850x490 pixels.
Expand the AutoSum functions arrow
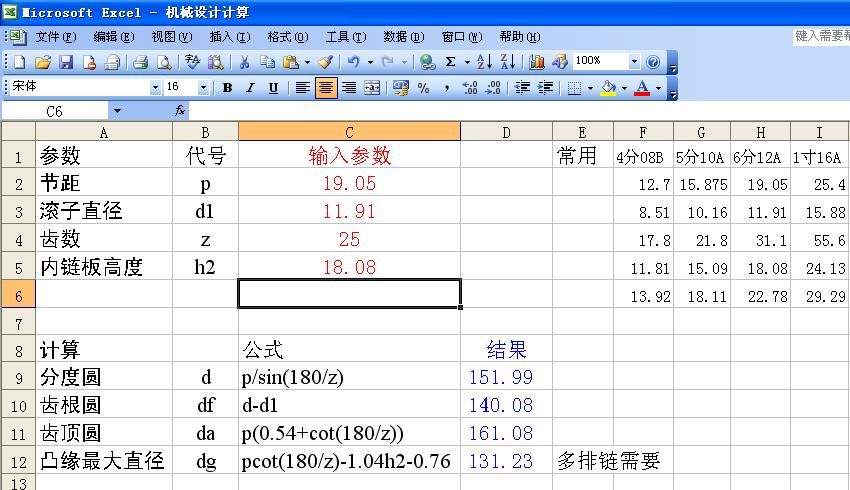click(467, 62)
